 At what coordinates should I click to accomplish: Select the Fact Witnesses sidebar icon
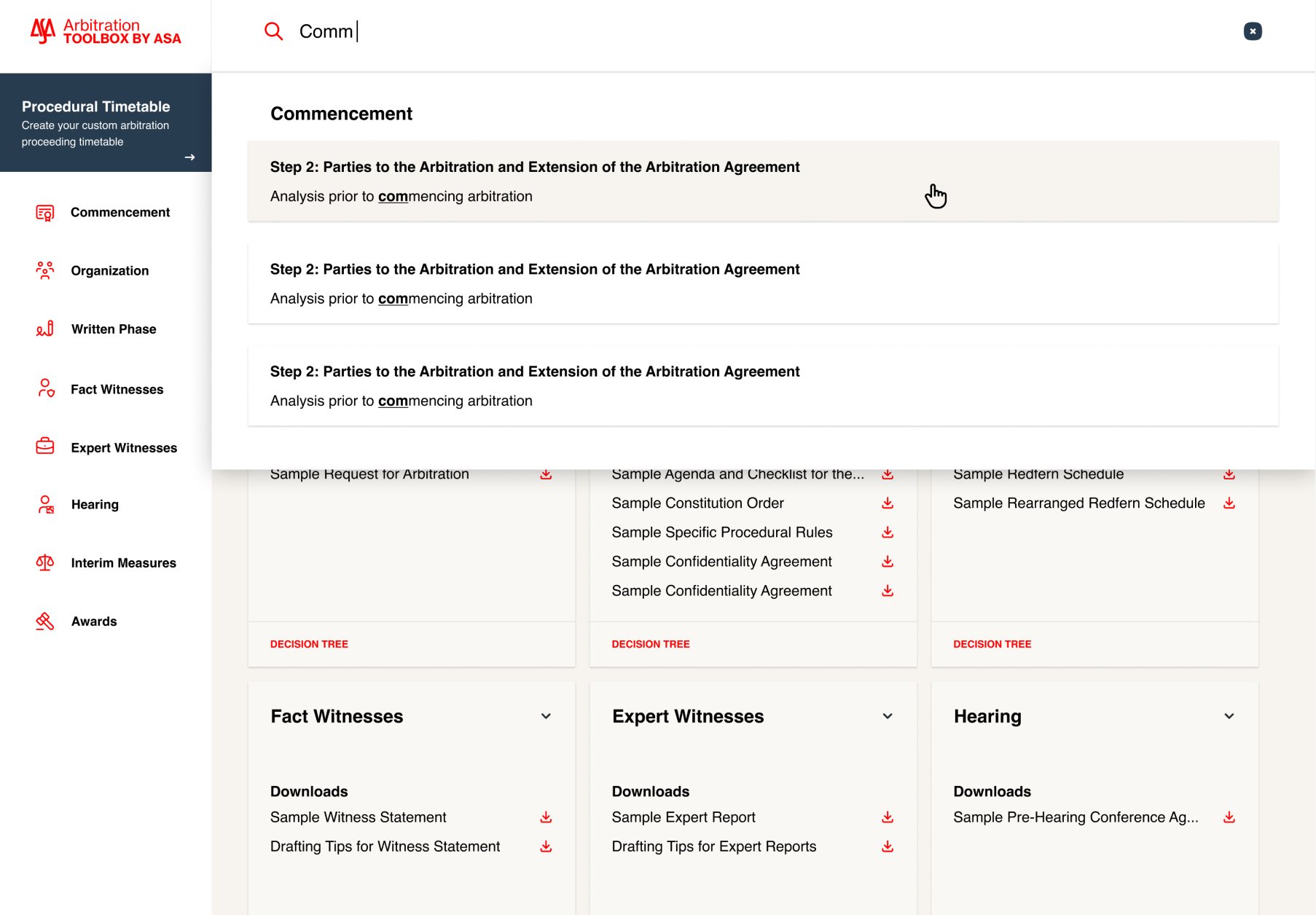click(45, 389)
